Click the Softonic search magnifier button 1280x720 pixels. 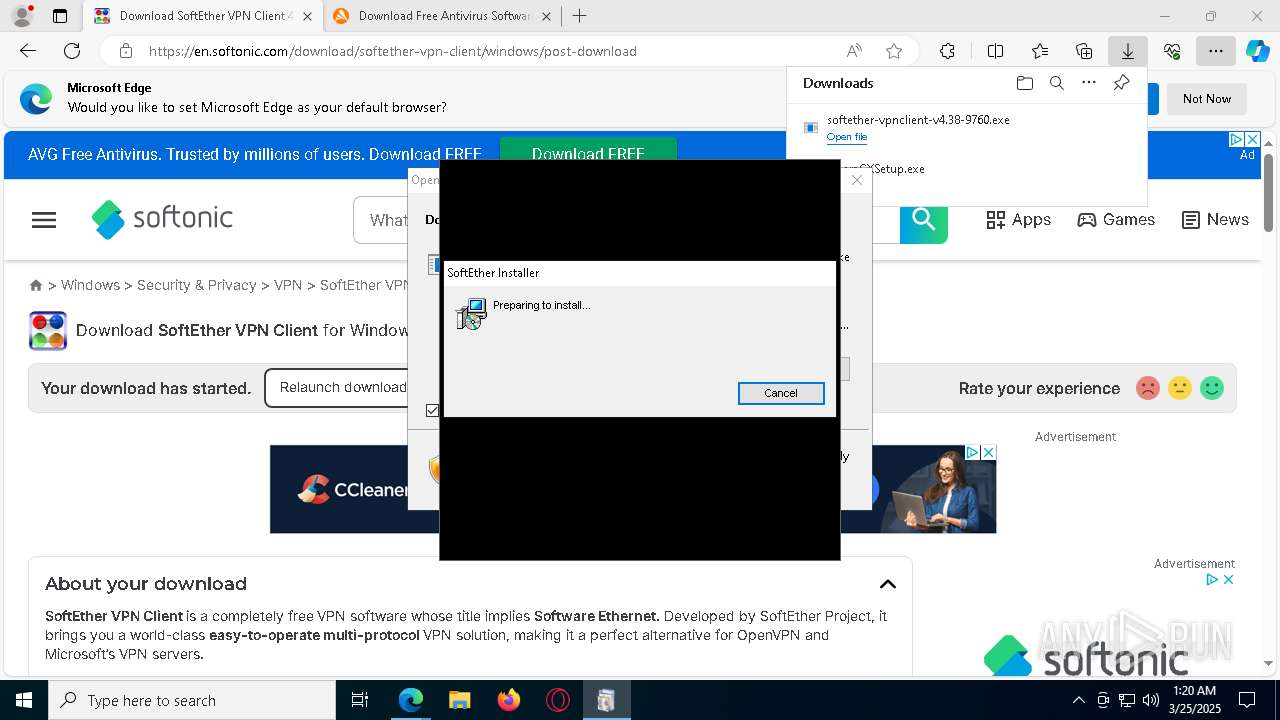click(x=923, y=220)
